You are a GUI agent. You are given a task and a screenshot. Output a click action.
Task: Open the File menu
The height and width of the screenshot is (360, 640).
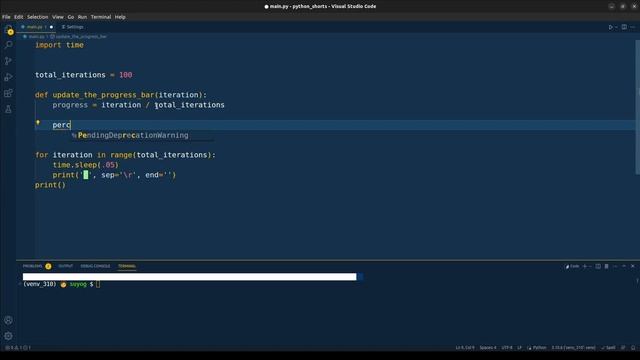click(x=6, y=17)
